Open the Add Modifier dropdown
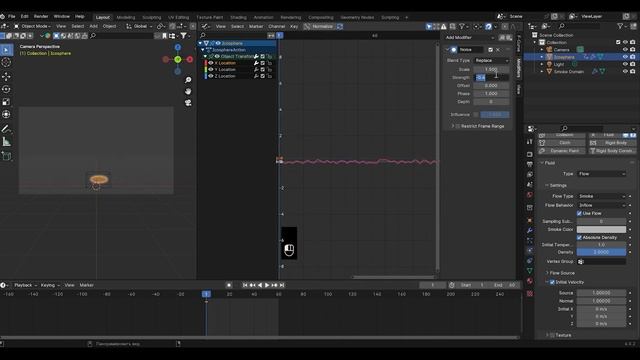 tap(469, 38)
